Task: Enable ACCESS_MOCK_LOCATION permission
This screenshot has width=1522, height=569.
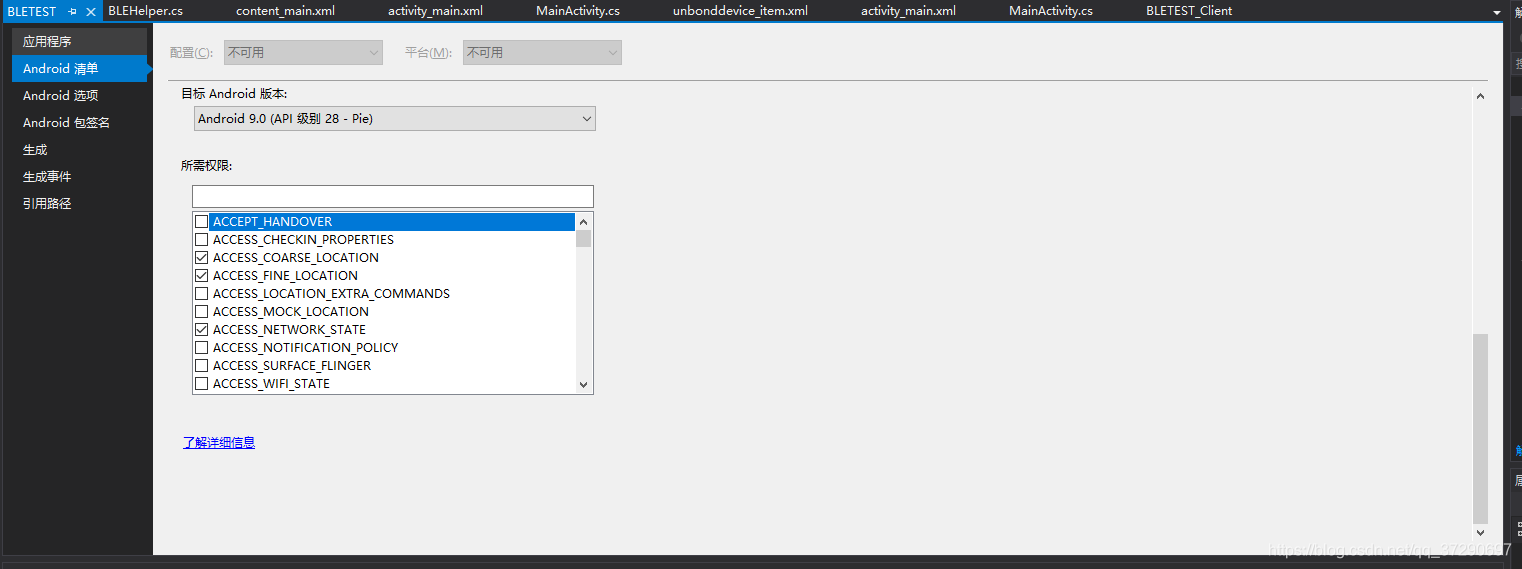Action: (x=201, y=311)
